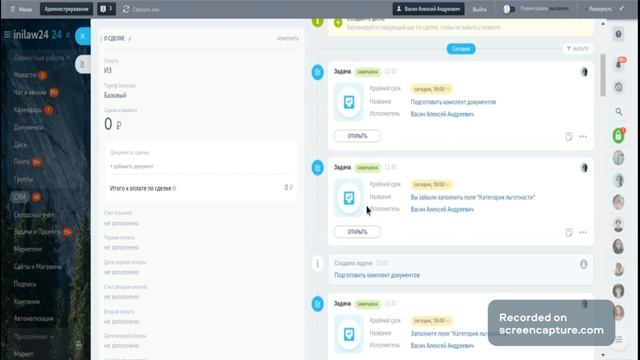Open 'Автоматизация' in left menu
640x360 pixels.
(33, 318)
